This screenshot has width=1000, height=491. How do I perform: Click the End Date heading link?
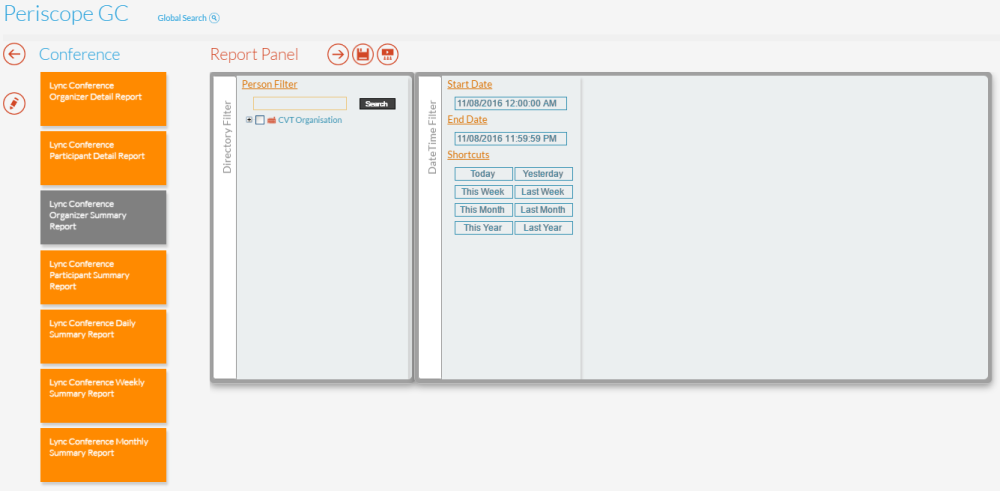coord(467,119)
